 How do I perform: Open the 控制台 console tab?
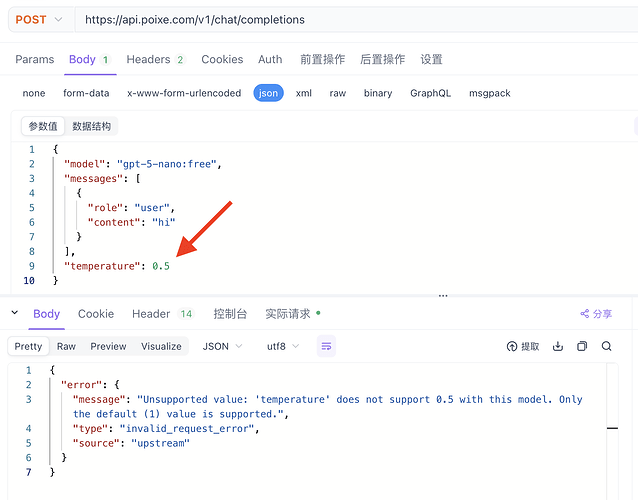[230, 314]
